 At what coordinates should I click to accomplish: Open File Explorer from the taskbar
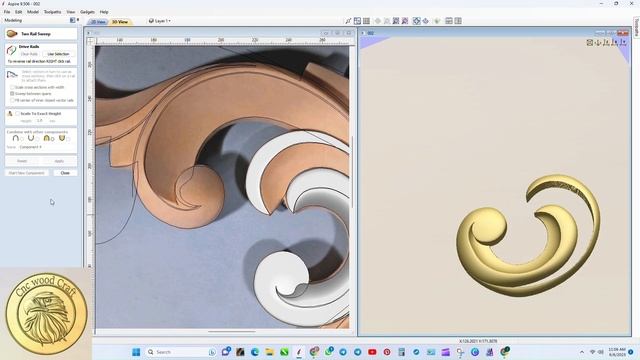[269, 352]
